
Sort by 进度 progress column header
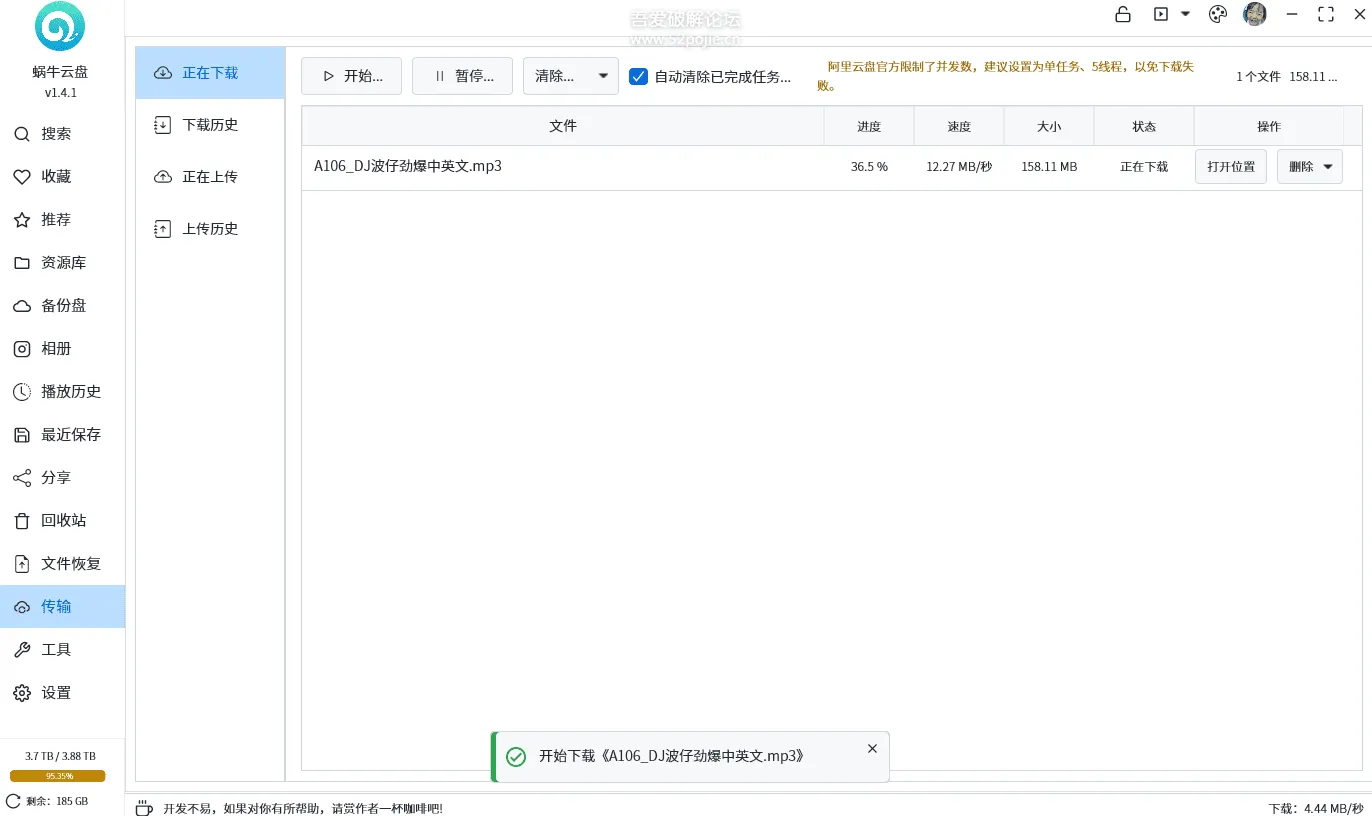(869, 127)
